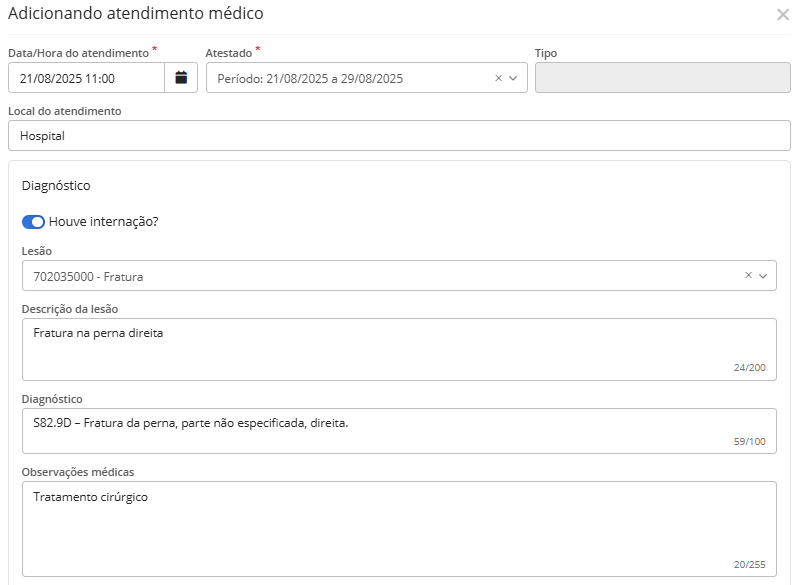Focus the Local do atendimento field
This screenshot has height=585, width=800.
click(399, 136)
